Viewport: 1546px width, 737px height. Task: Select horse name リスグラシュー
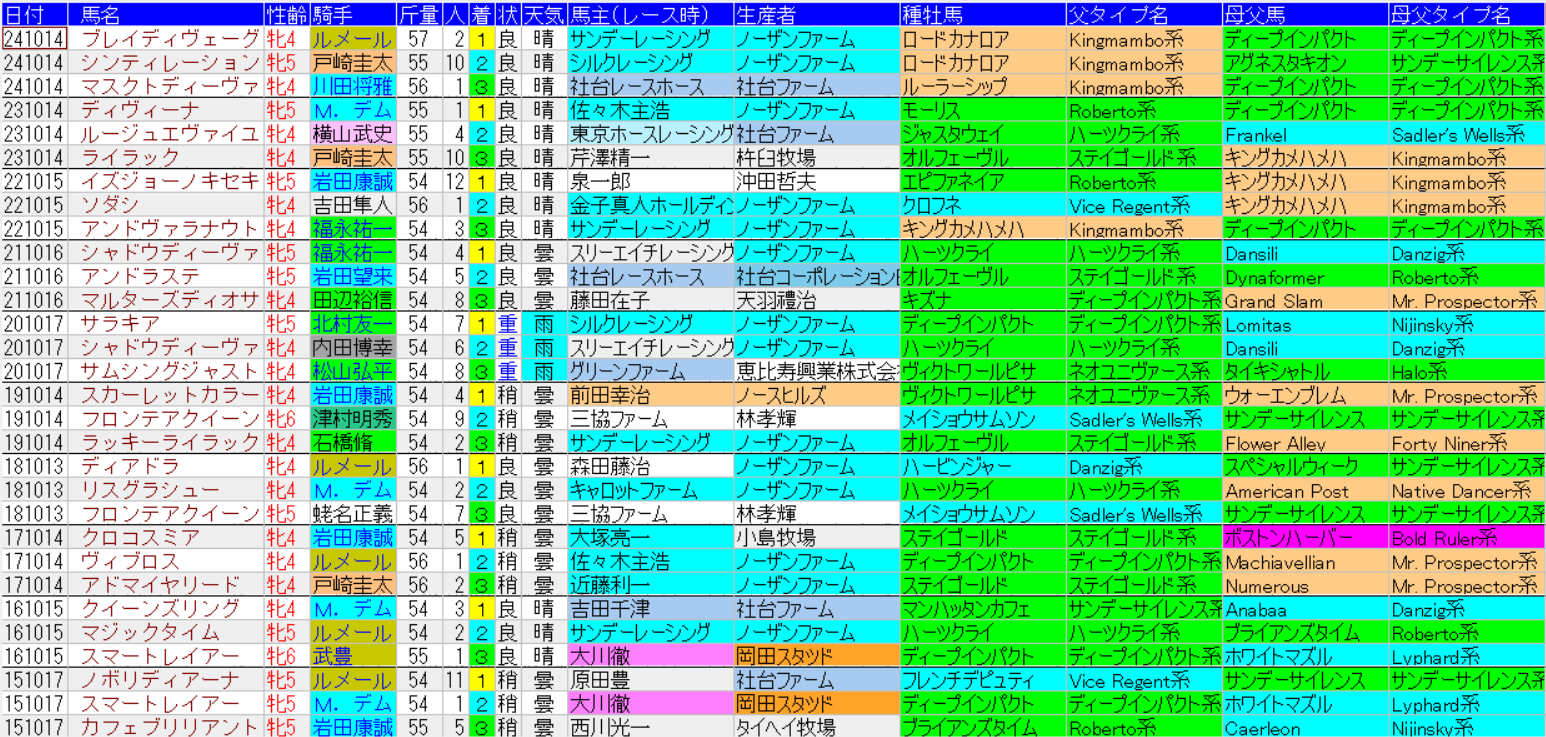point(166,491)
